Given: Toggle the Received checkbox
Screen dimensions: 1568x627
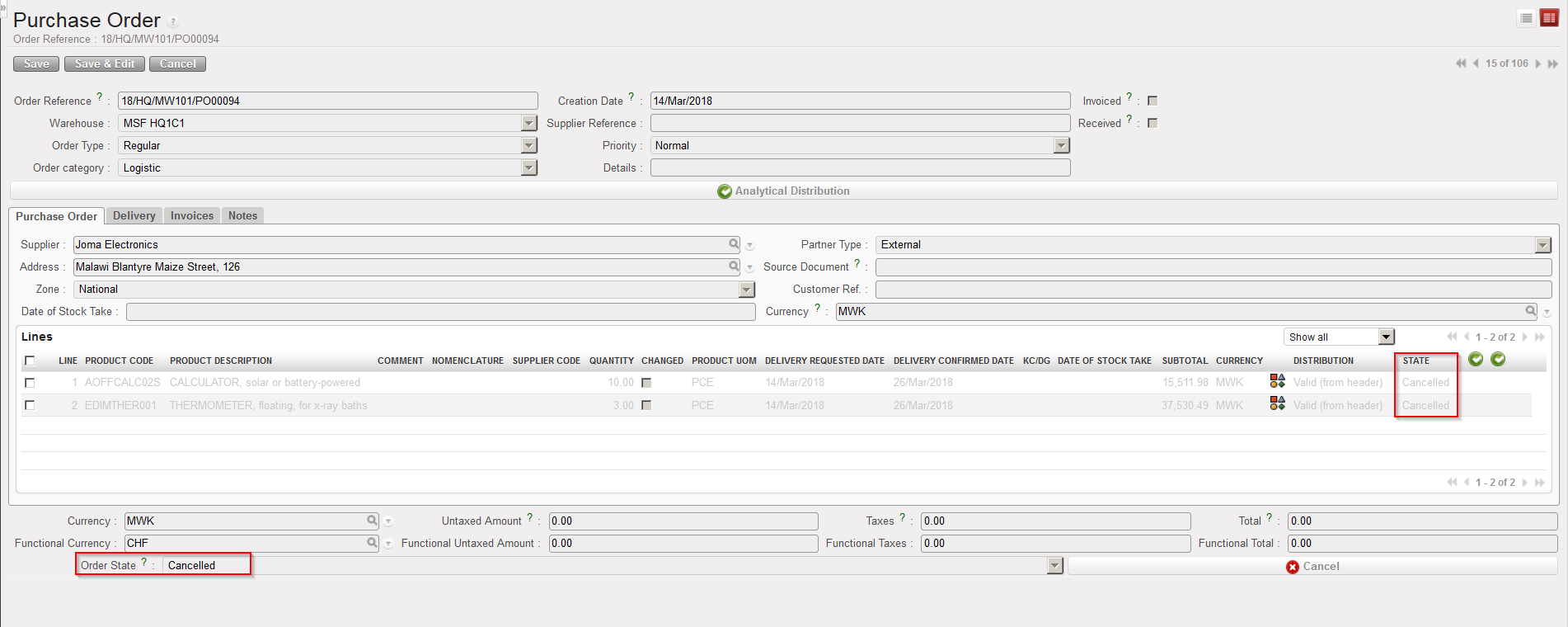Looking at the screenshot, I should [x=1153, y=123].
